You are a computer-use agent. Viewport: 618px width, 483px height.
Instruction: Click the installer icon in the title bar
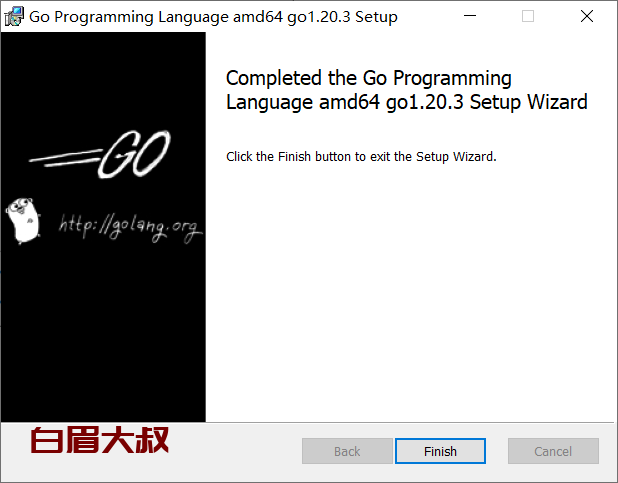click(14, 17)
